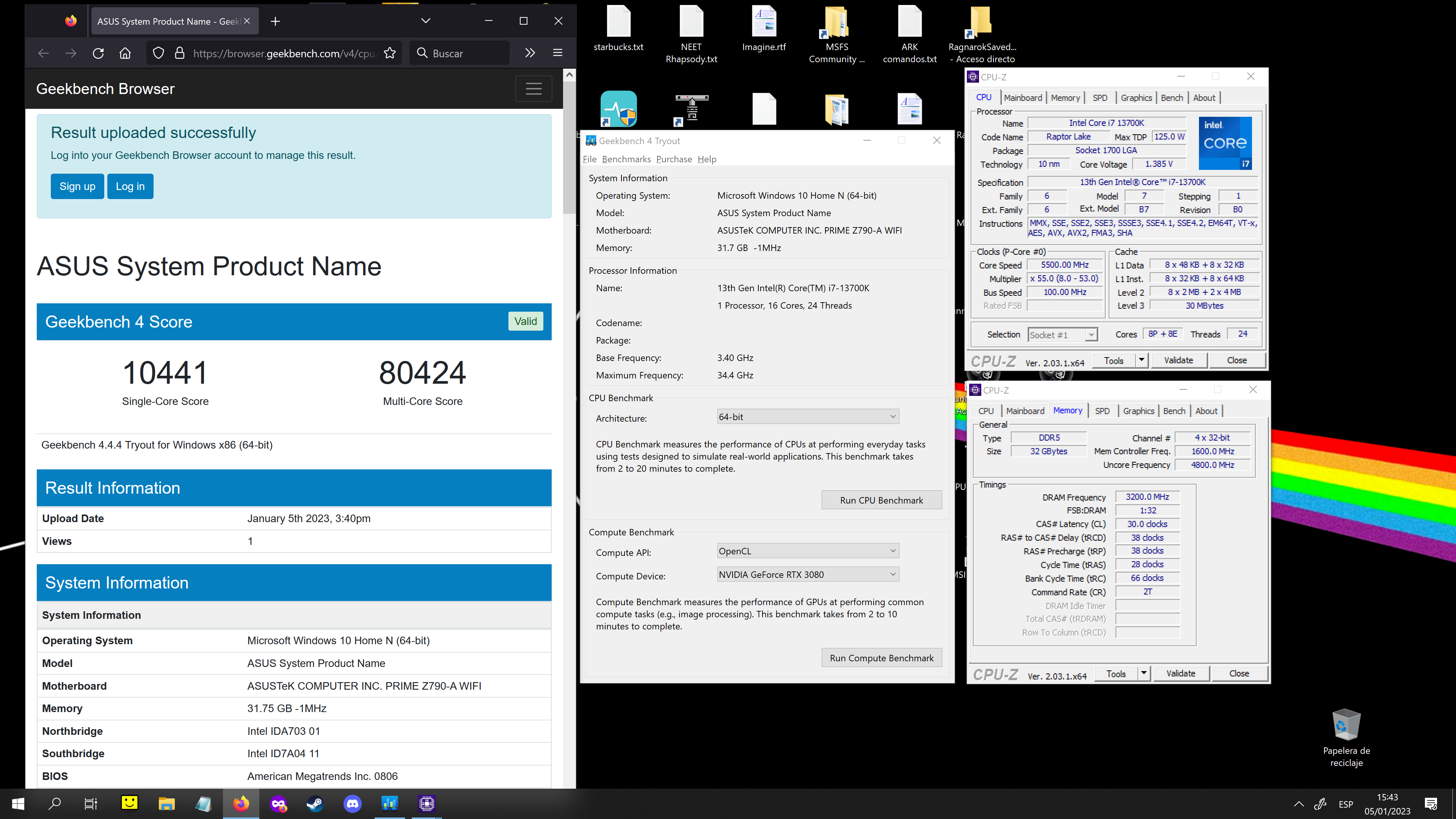Image resolution: width=1456 pixels, height=819 pixels.
Task: Open Discord from the taskbar
Action: pyautogui.click(x=352, y=804)
